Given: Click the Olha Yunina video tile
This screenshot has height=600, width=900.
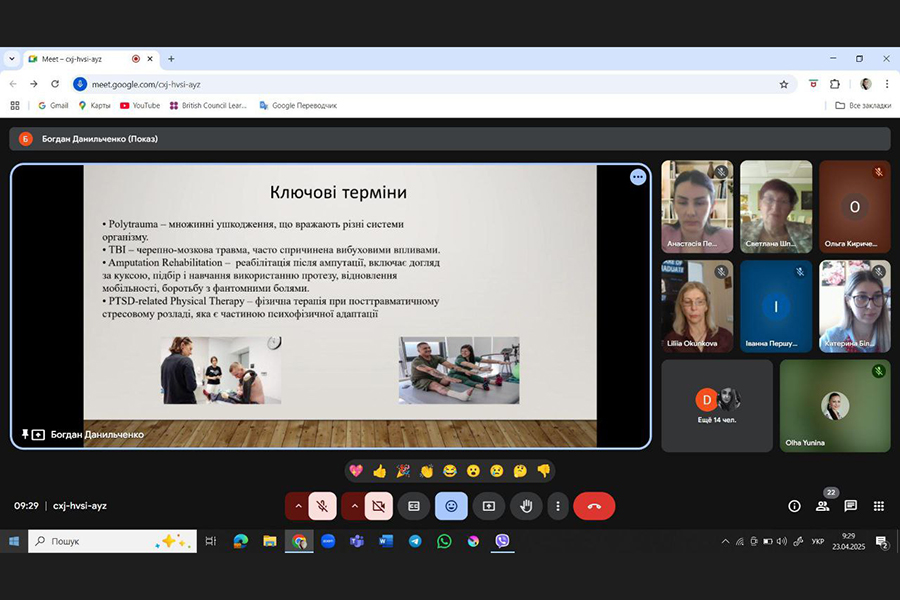Looking at the screenshot, I should (x=834, y=405).
